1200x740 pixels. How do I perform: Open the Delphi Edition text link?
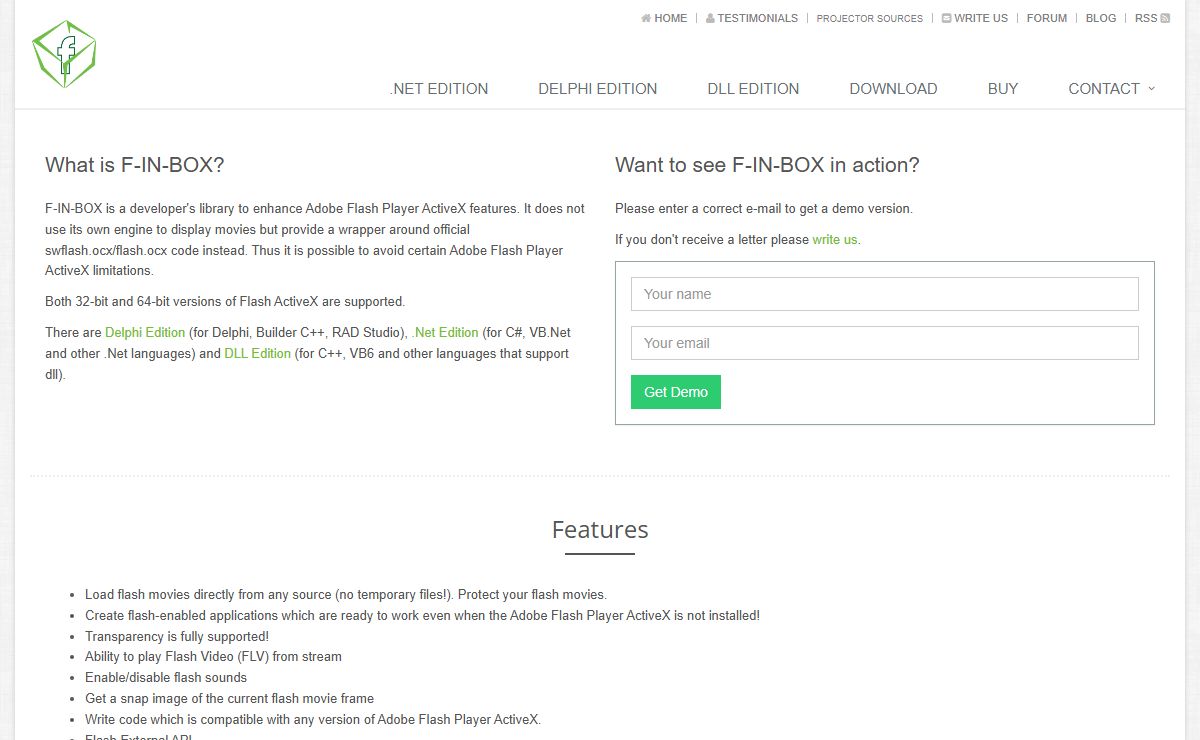145,333
